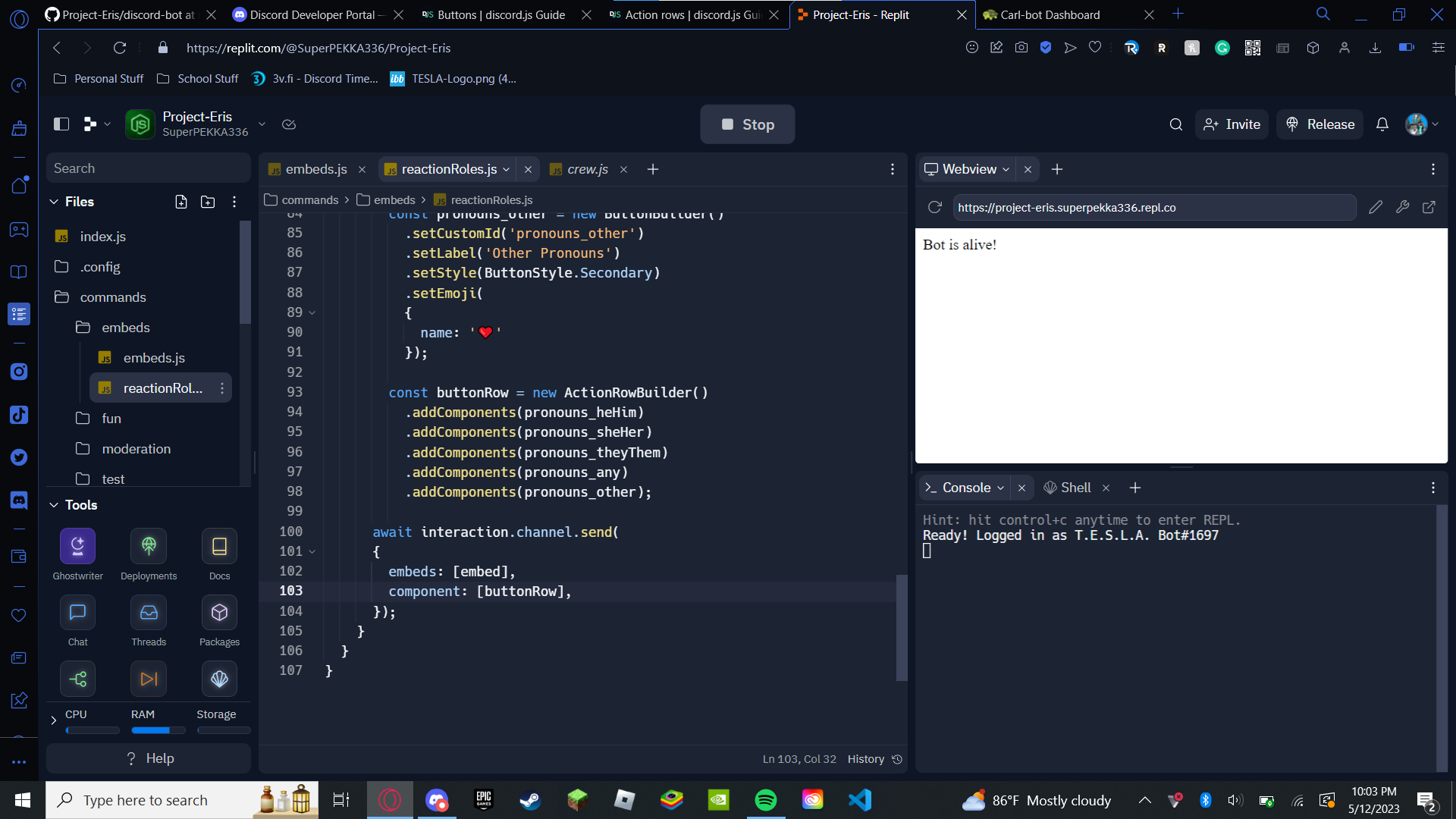Open the Threads tool

(149, 613)
